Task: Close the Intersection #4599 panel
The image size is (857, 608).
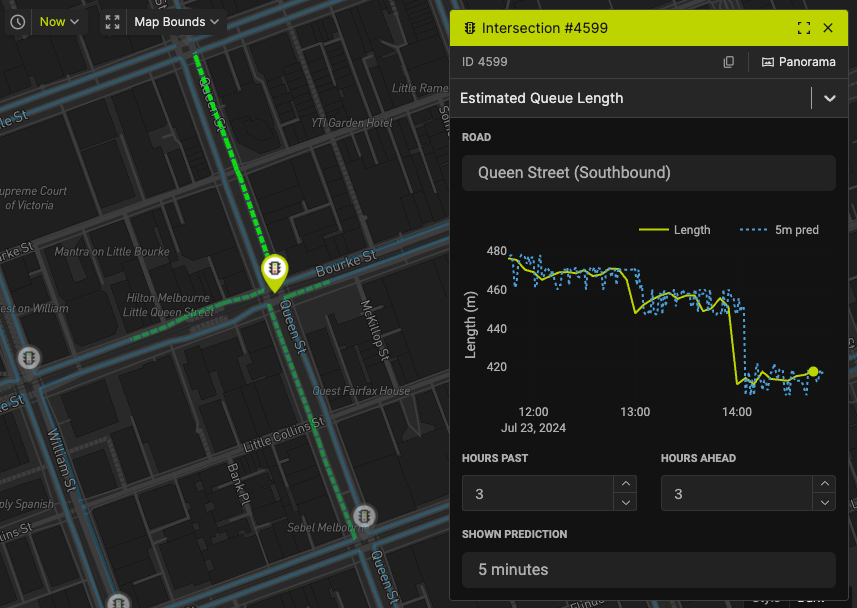Action: [828, 28]
